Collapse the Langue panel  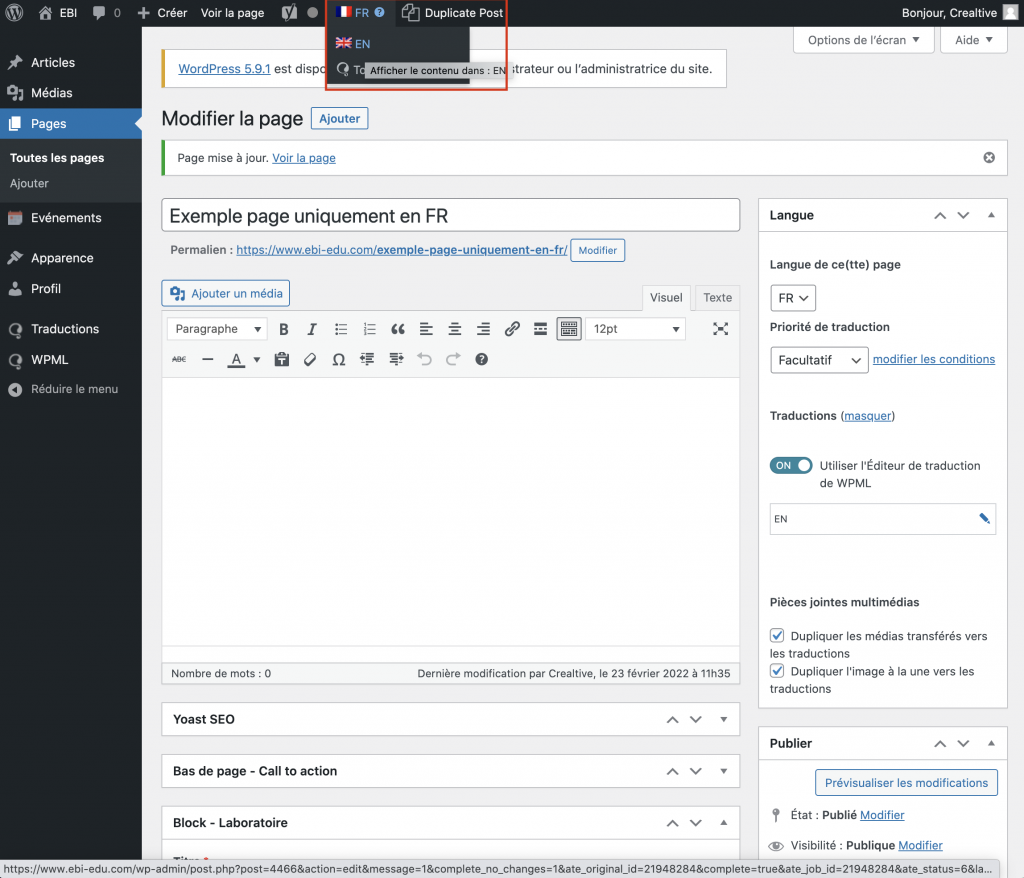(x=991, y=216)
